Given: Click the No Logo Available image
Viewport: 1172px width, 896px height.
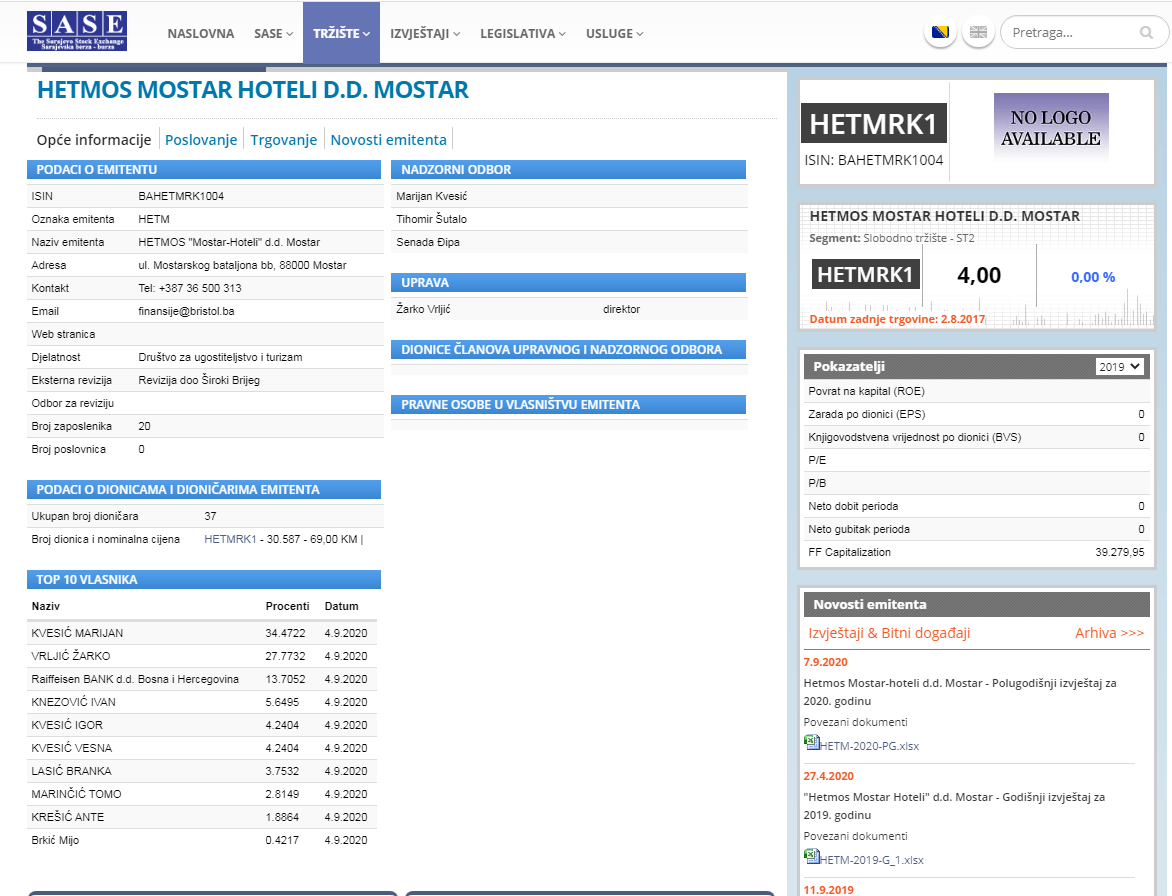Looking at the screenshot, I should coord(1051,127).
